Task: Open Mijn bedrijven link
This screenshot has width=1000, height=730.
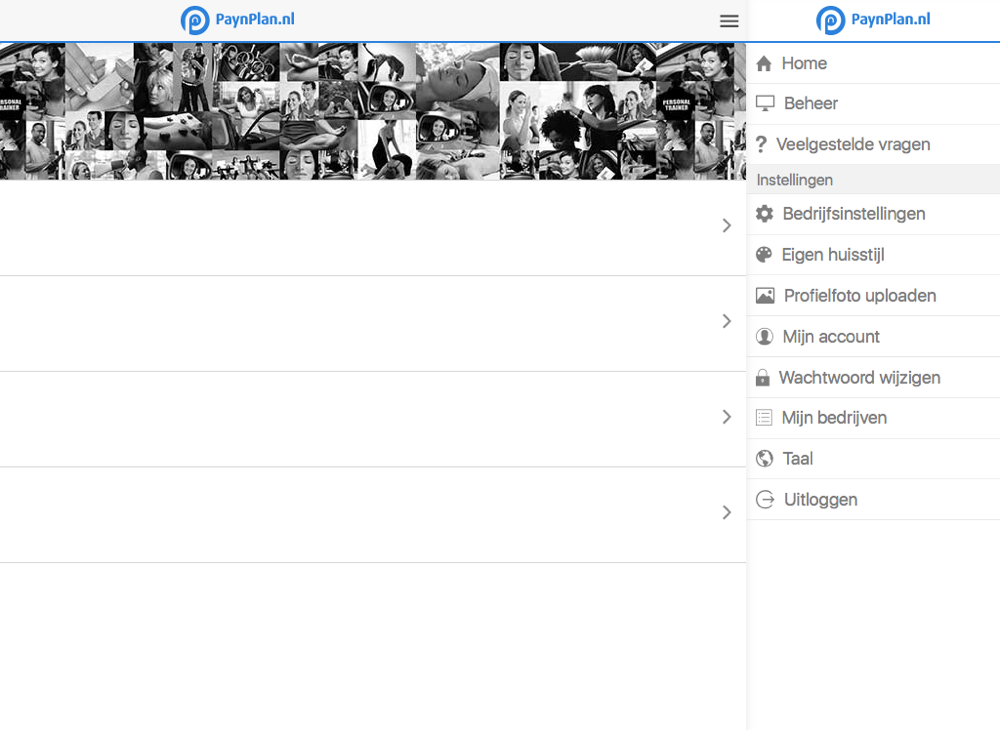Action: coord(873,418)
